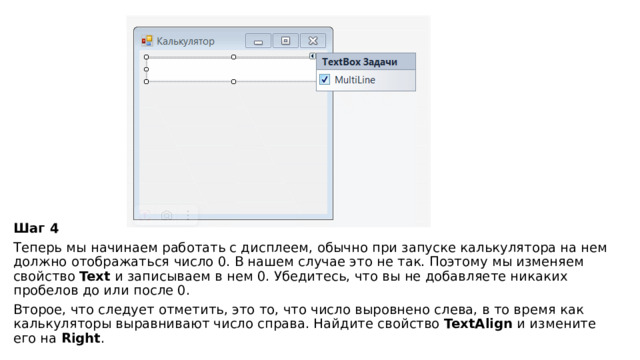Close the Калькулятор window
This screenshot has width=640, height=360.
pyautogui.click(x=313, y=41)
